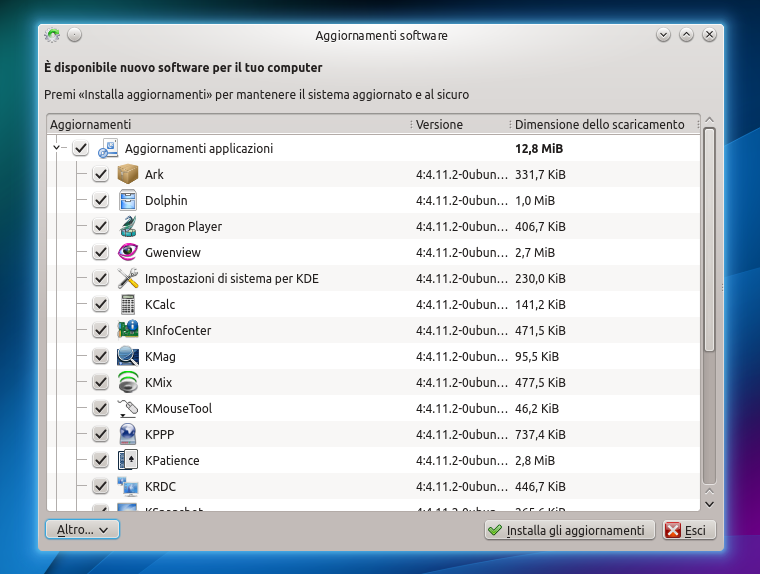Select the KPPP row name
The width and height of the screenshot is (760, 574).
click(x=159, y=434)
